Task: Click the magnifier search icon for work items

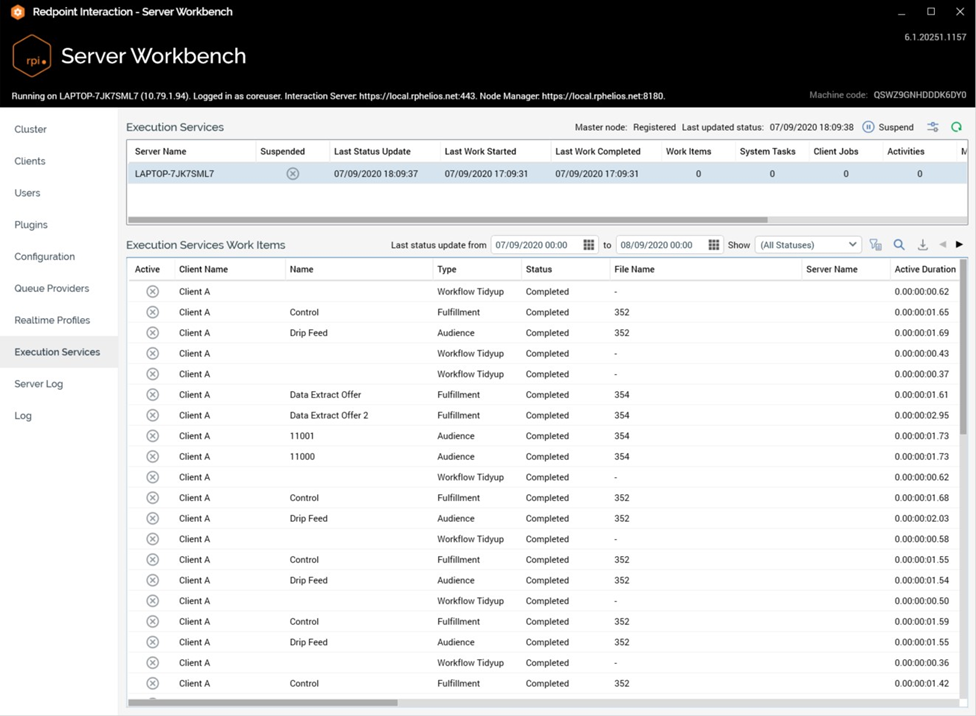Action: click(899, 245)
